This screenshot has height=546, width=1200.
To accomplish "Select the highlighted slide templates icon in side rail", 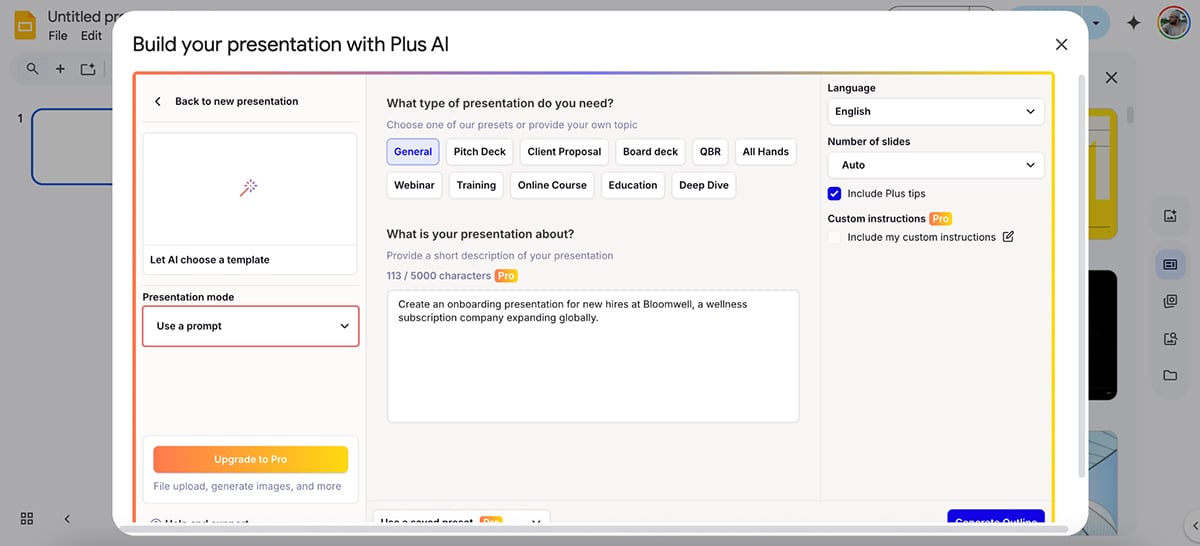I will pos(1170,265).
